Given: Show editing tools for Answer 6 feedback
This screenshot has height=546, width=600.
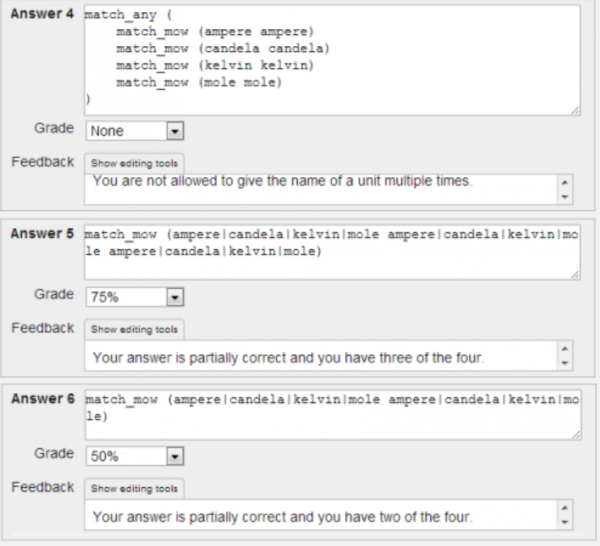Looking at the screenshot, I should 135,488.
